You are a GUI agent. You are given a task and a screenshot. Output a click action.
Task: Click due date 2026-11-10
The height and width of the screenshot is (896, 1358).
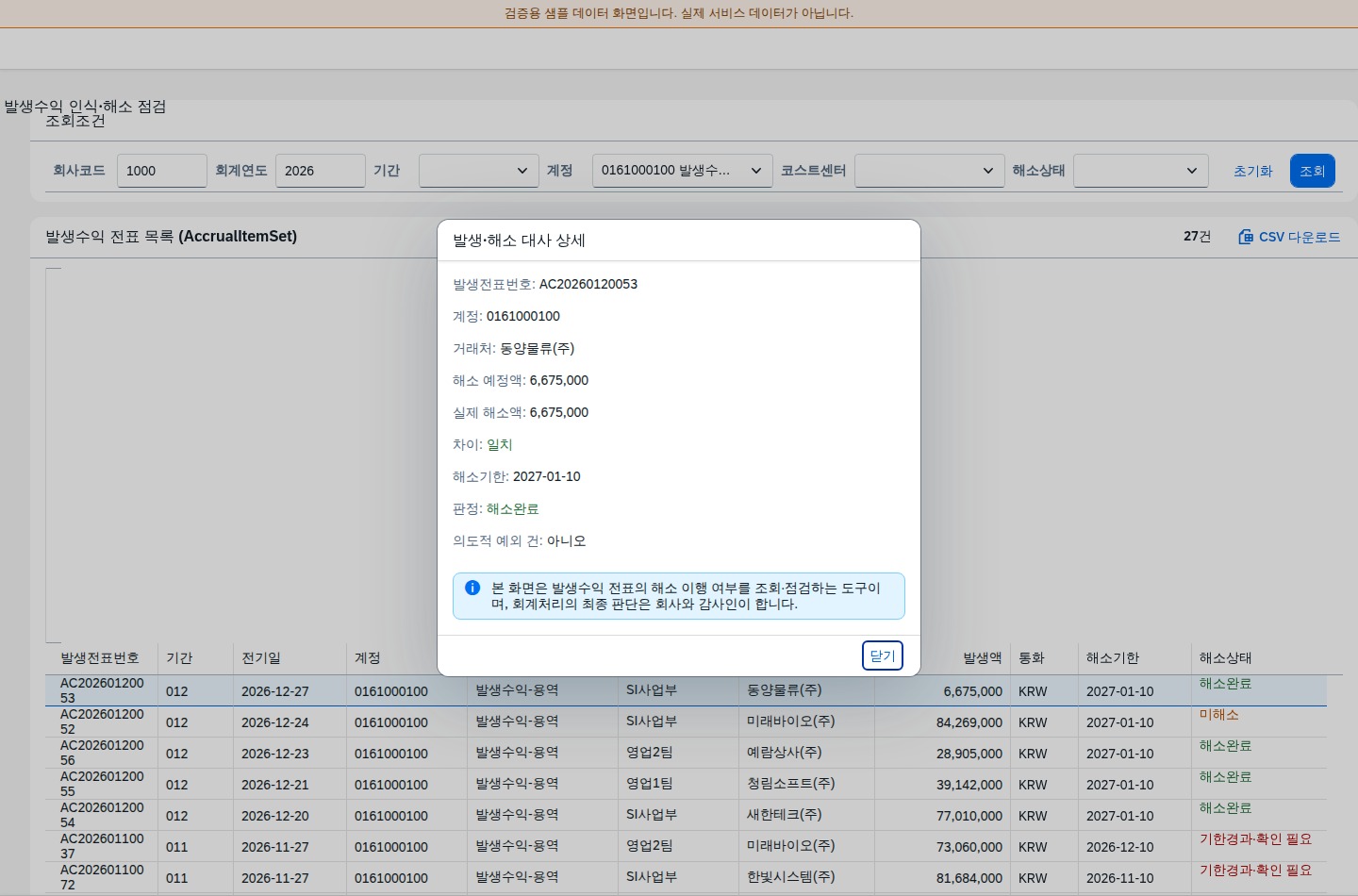1120,878
